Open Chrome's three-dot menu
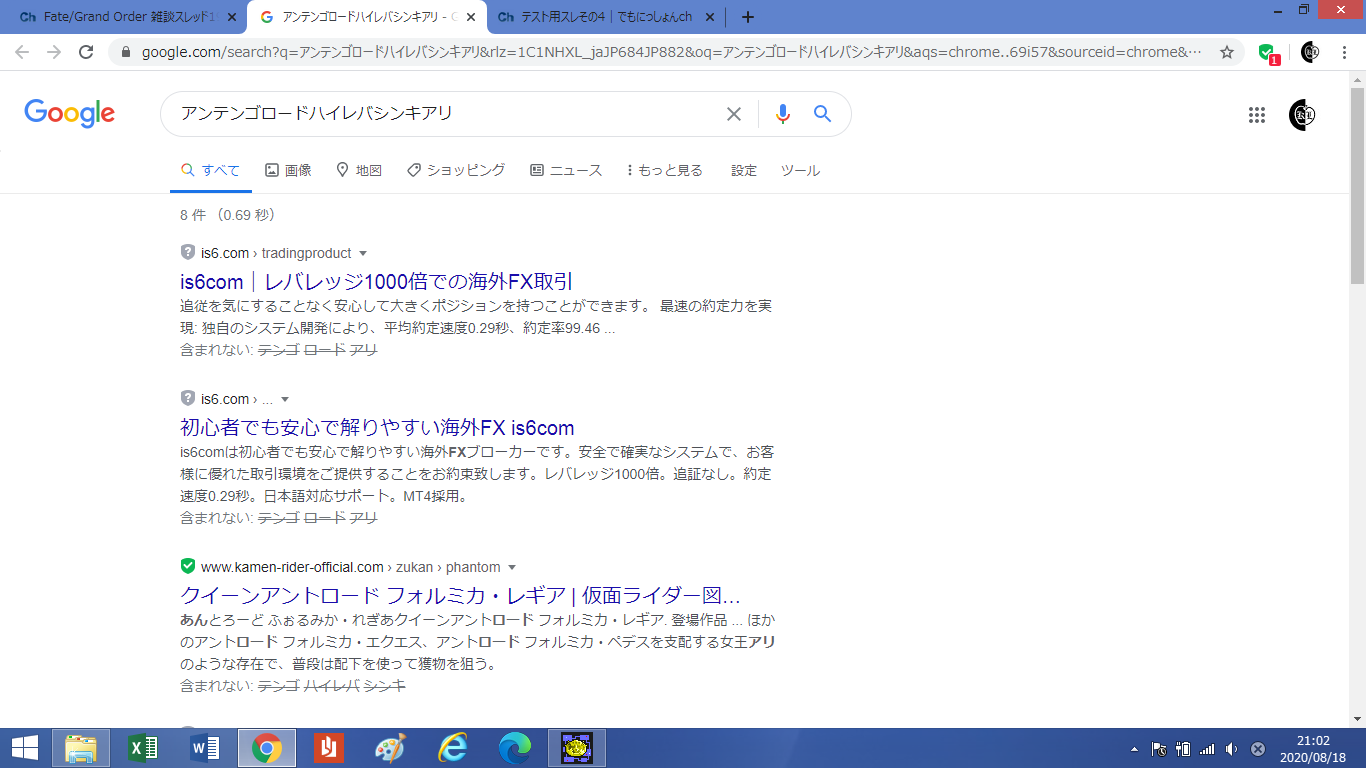The image size is (1366, 768). (x=1344, y=52)
